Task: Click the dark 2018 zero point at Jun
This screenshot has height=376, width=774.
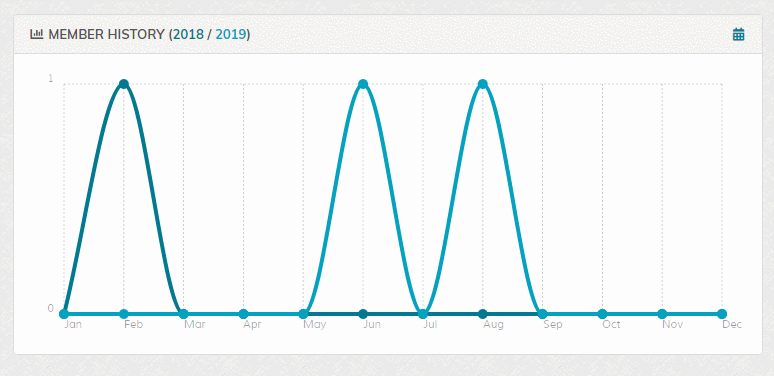Action: coord(363,314)
